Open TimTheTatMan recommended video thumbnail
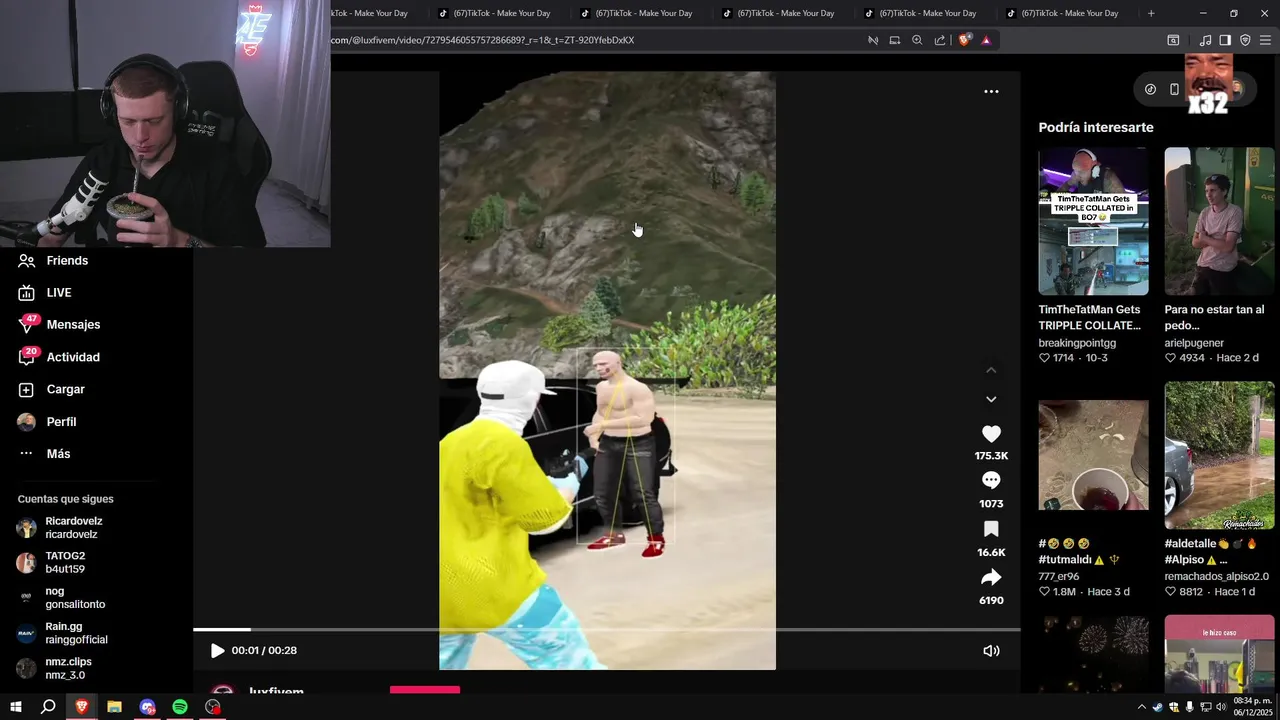Screen dimensions: 1280x720 (1093, 222)
